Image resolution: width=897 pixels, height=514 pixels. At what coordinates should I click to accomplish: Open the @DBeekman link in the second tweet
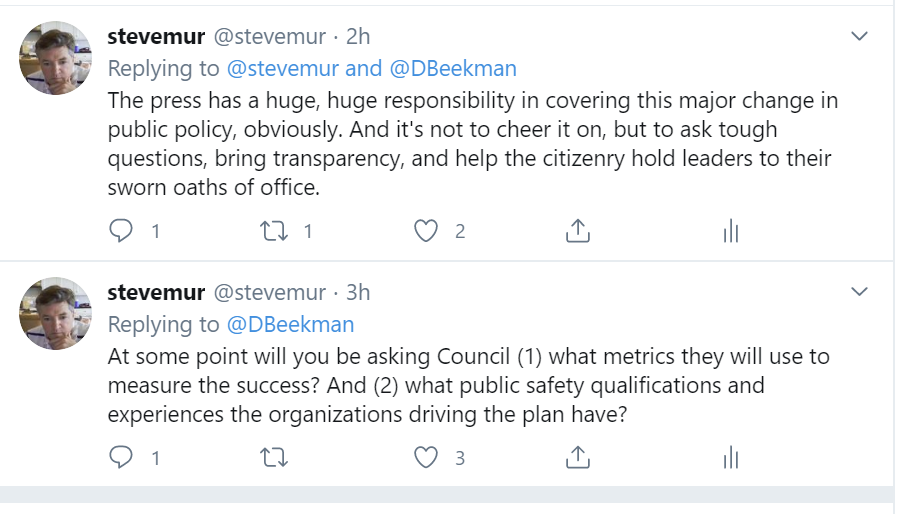tap(290, 324)
